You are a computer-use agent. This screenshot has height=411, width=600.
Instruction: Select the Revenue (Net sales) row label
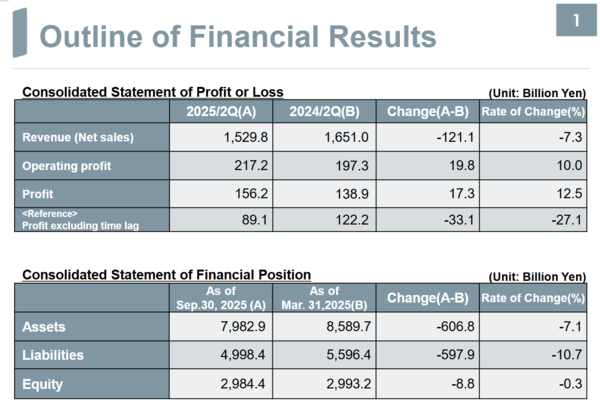pyautogui.click(x=77, y=137)
